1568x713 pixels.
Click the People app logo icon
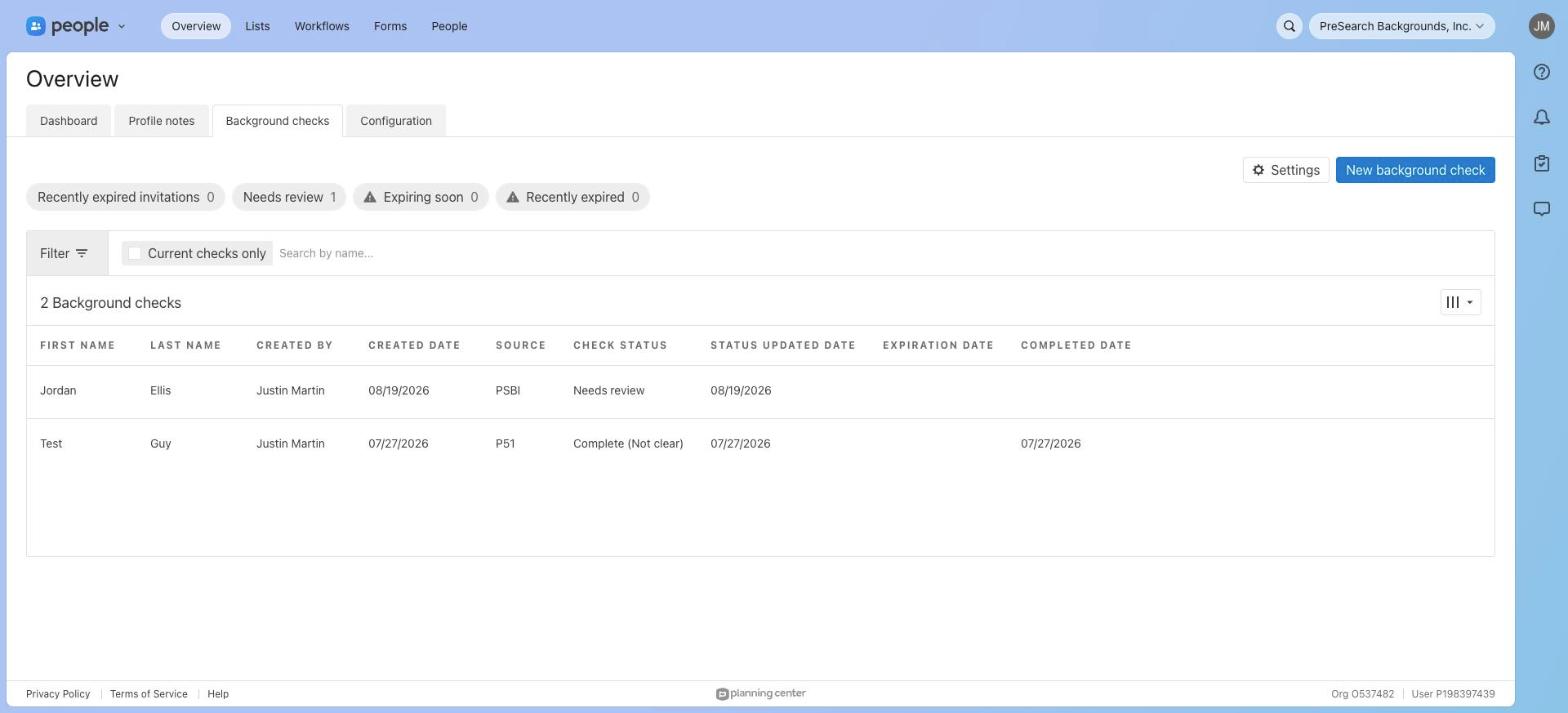point(36,26)
